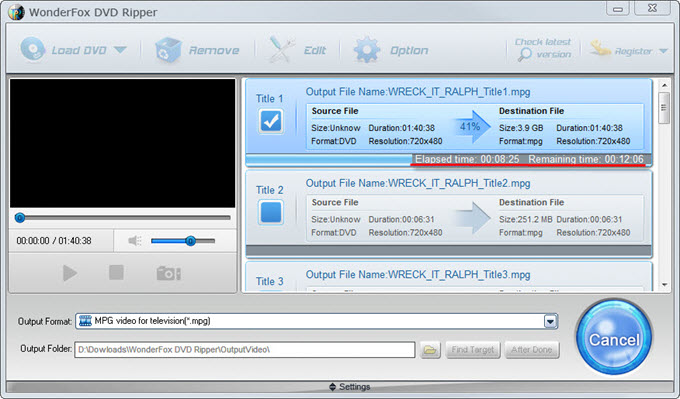Screen dimensions: 680x399
Task: Click the Title 2 label
Action: 269,190
